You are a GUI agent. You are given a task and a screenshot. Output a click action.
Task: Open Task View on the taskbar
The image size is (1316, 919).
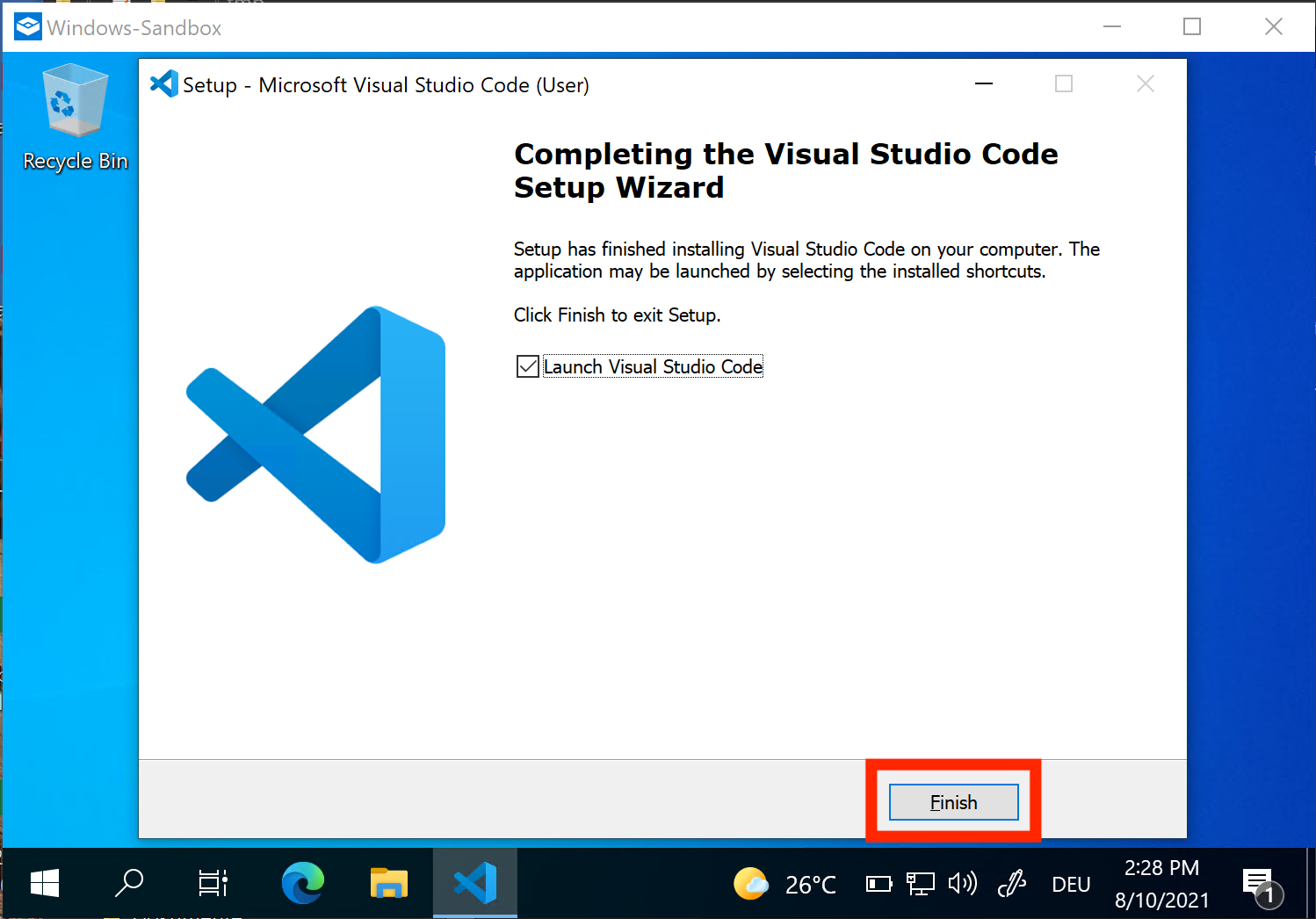[x=213, y=883]
